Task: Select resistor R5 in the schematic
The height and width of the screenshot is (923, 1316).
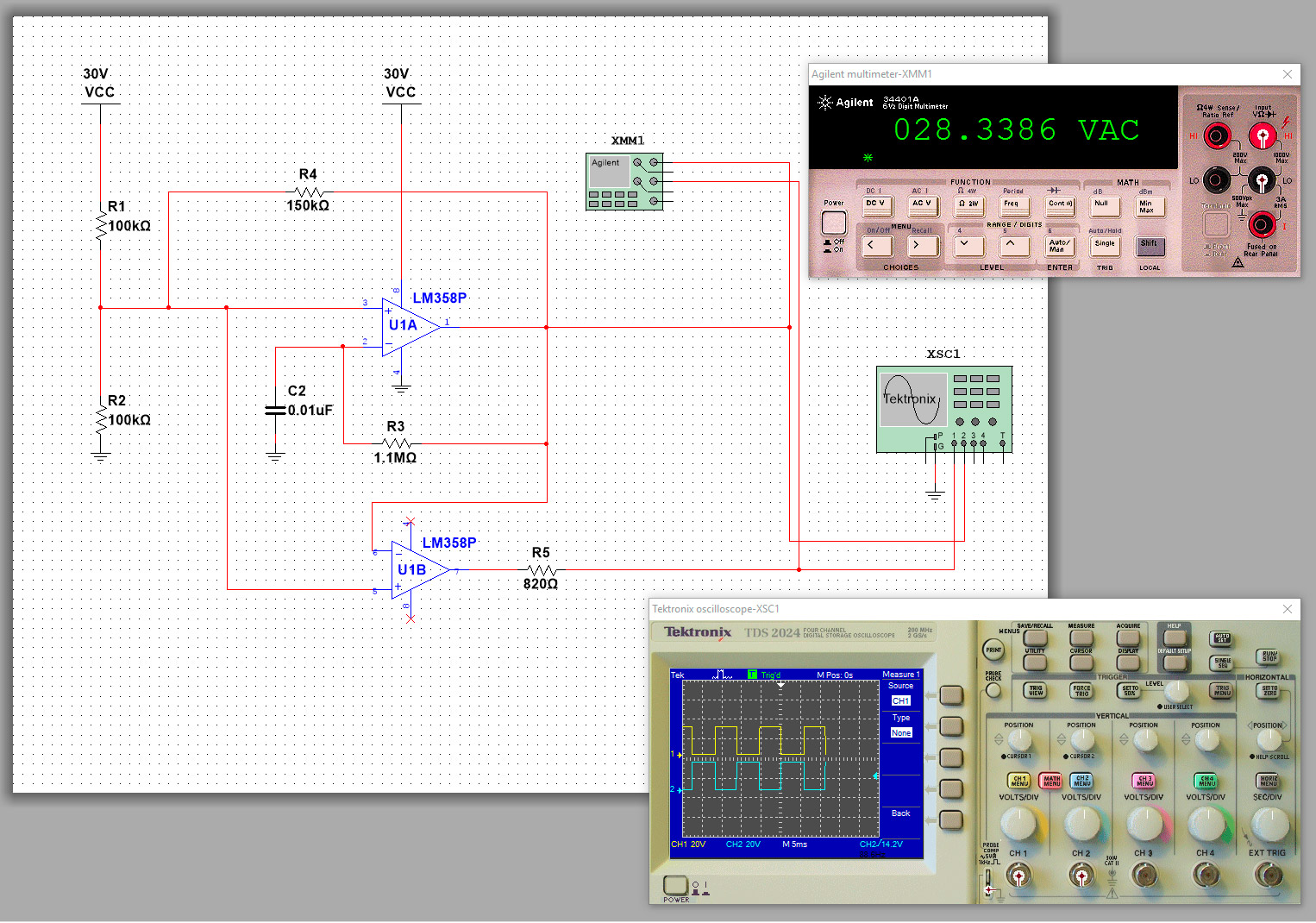Action: point(541,569)
